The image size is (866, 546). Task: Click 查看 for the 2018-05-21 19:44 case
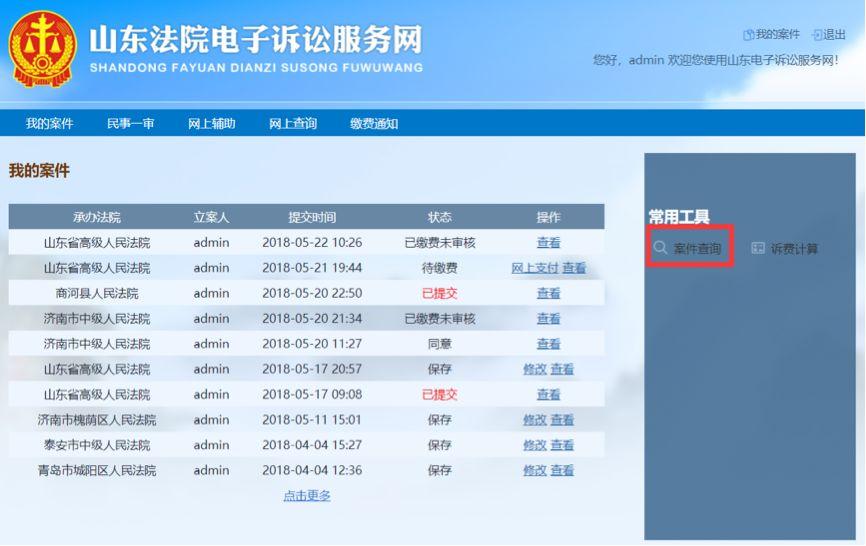[x=574, y=268]
